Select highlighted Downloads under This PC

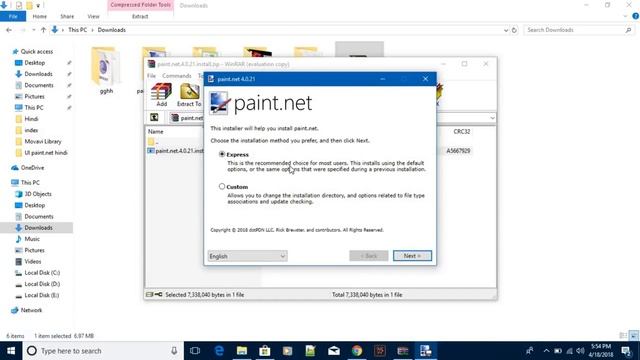37,228
